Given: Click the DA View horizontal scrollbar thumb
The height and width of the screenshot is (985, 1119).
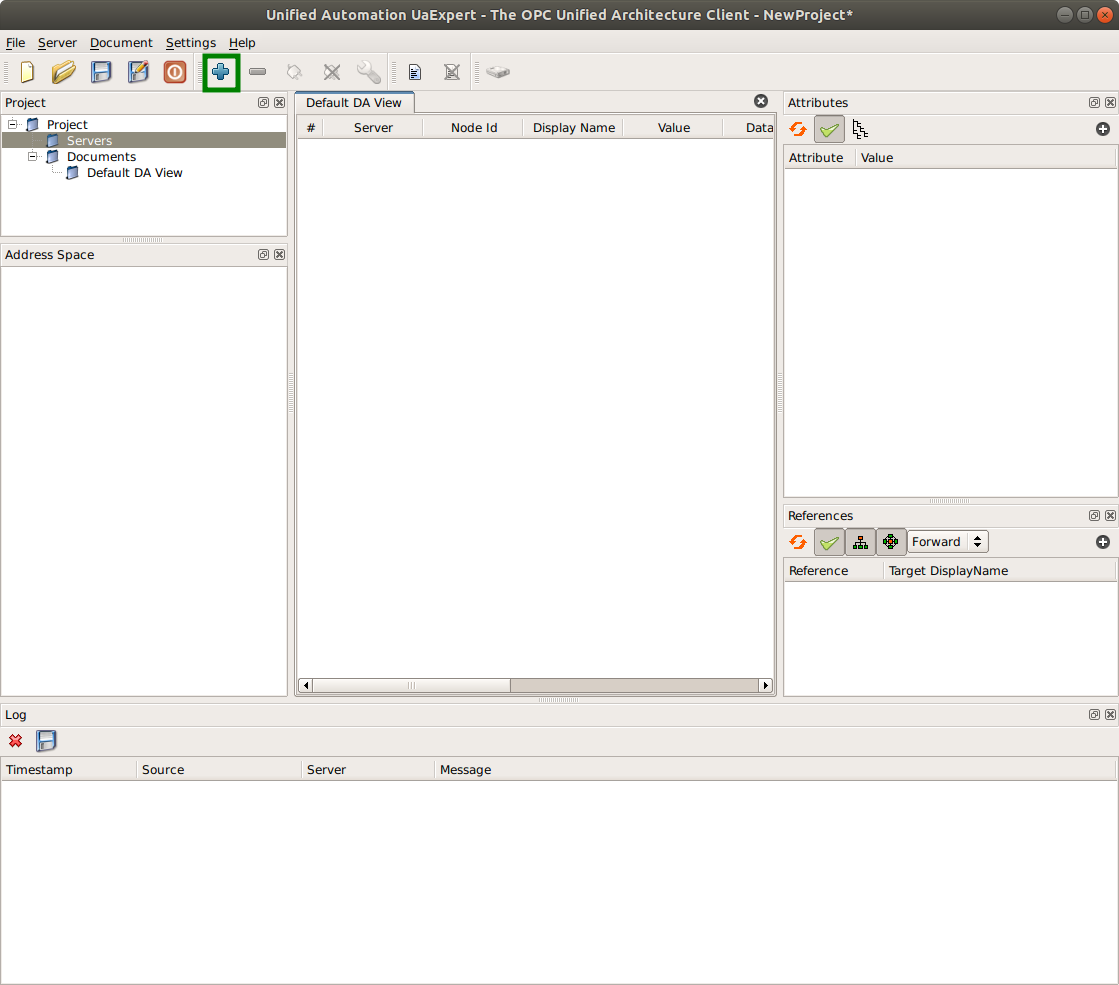Looking at the screenshot, I should click(412, 685).
